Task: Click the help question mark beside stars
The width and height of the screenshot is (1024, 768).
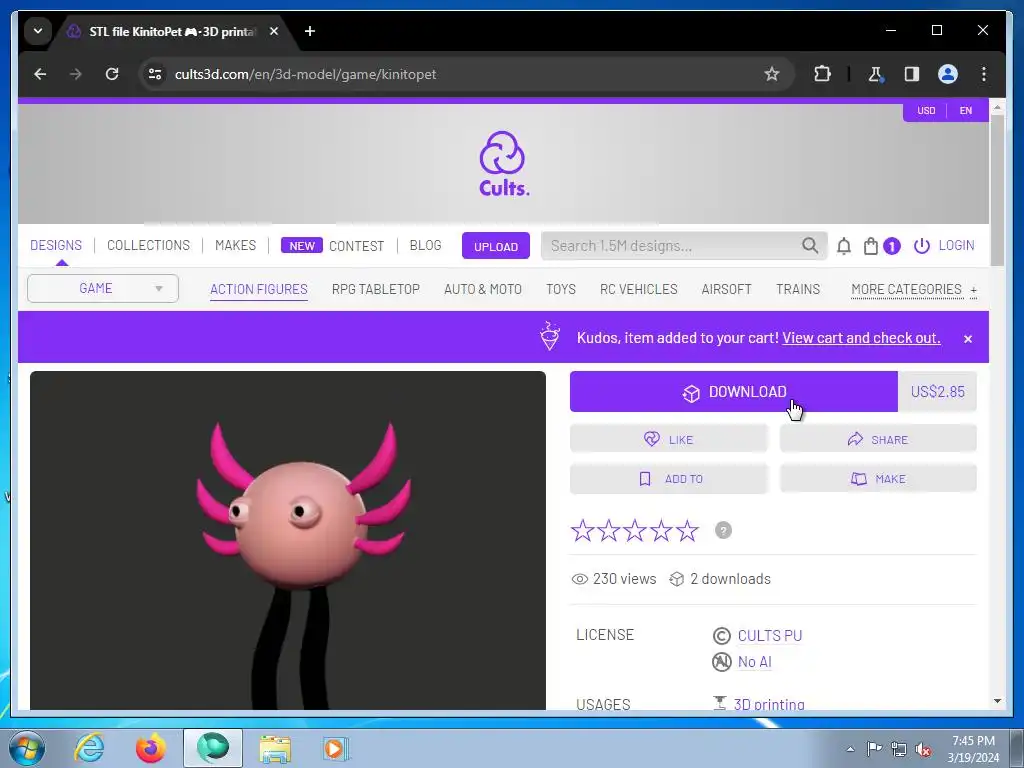Action: click(723, 530)
